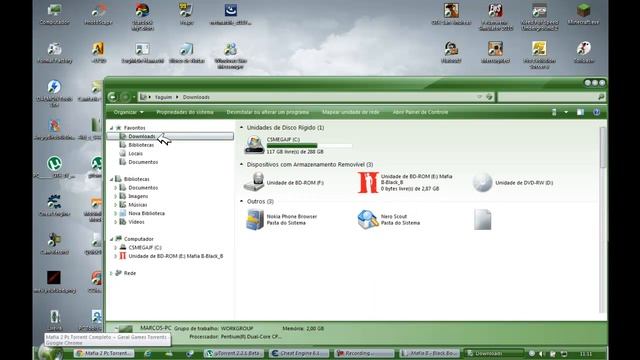Select Bibliotecas under Favoritos

(141, 145)
